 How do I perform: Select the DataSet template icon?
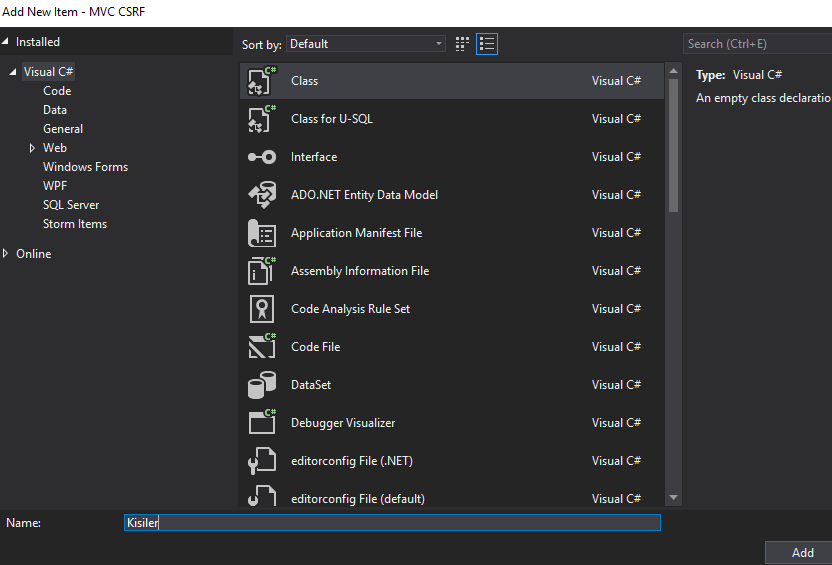pyautogui.click(x=262, y=385)
